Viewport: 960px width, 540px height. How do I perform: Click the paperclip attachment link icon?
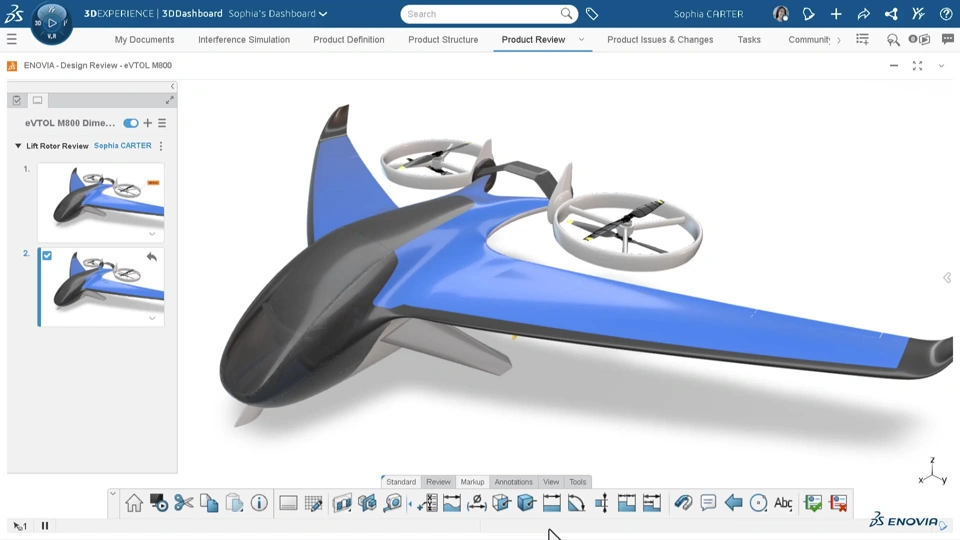tap(683, 503)
